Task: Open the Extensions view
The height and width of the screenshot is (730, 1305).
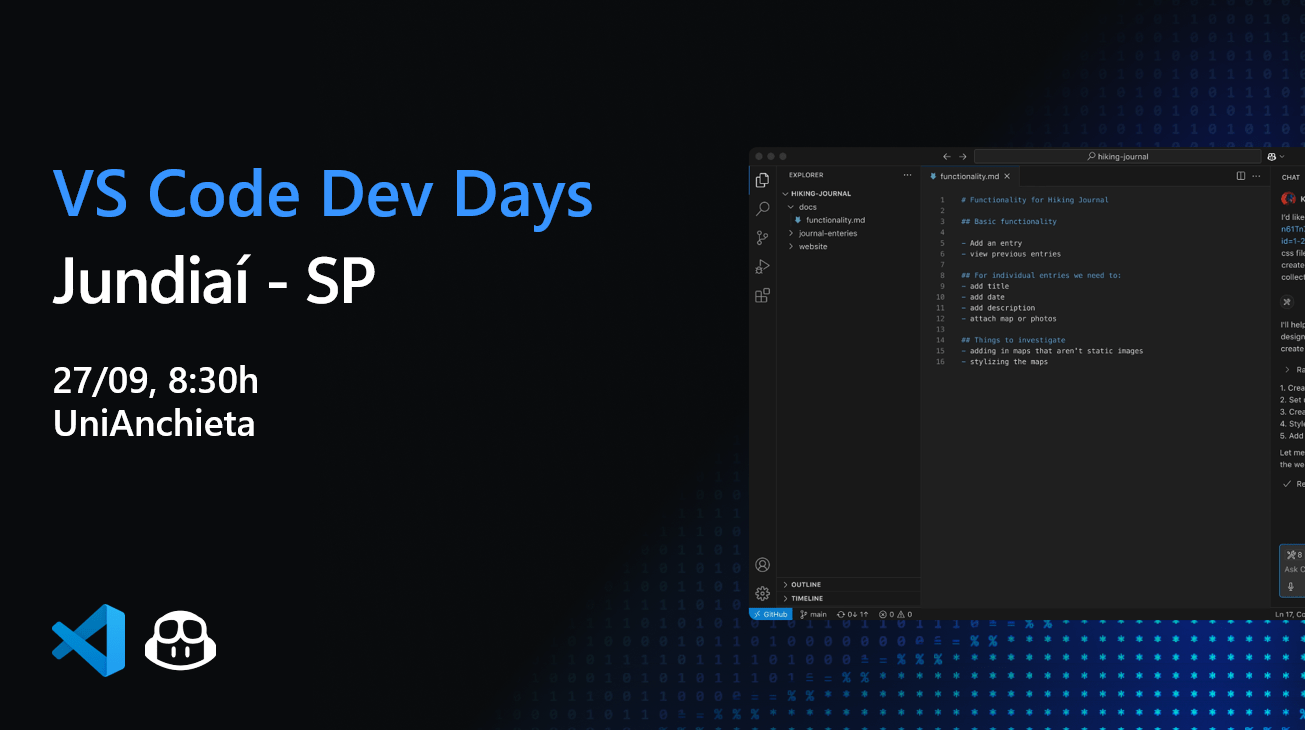Action: pyautogui.click(x=763, y=295)
